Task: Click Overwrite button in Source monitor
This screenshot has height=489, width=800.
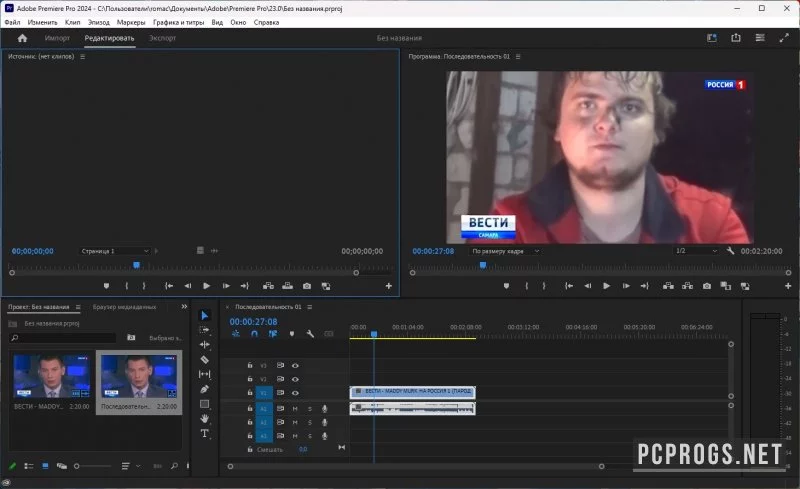Action: click(287, 286)
